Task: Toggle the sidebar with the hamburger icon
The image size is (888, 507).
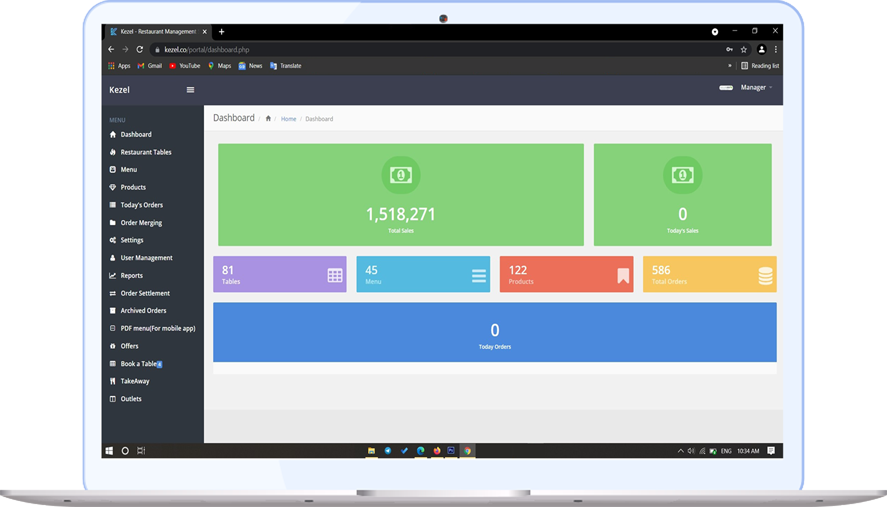Action: [190, 90]
